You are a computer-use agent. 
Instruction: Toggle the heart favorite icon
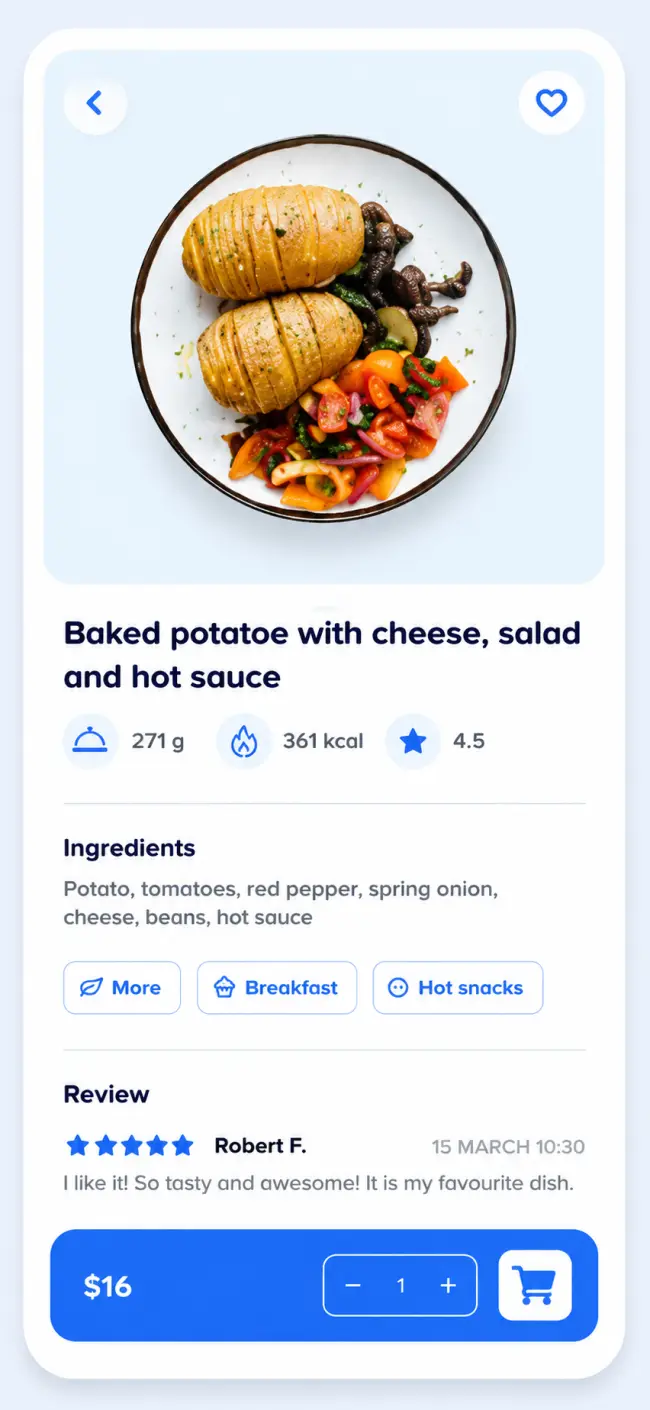pos(551,102)
